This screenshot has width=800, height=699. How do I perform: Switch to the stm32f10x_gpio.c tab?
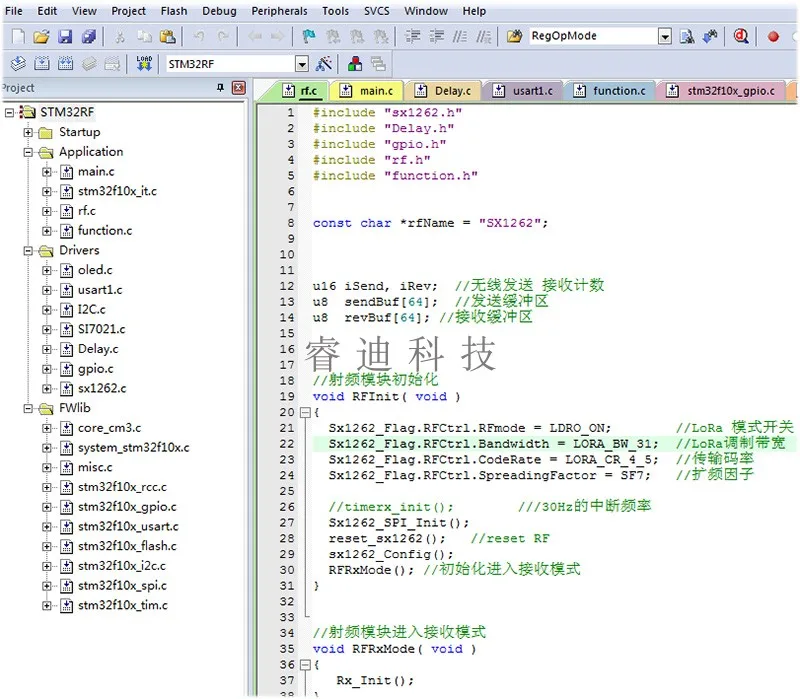tap(730, 91)
